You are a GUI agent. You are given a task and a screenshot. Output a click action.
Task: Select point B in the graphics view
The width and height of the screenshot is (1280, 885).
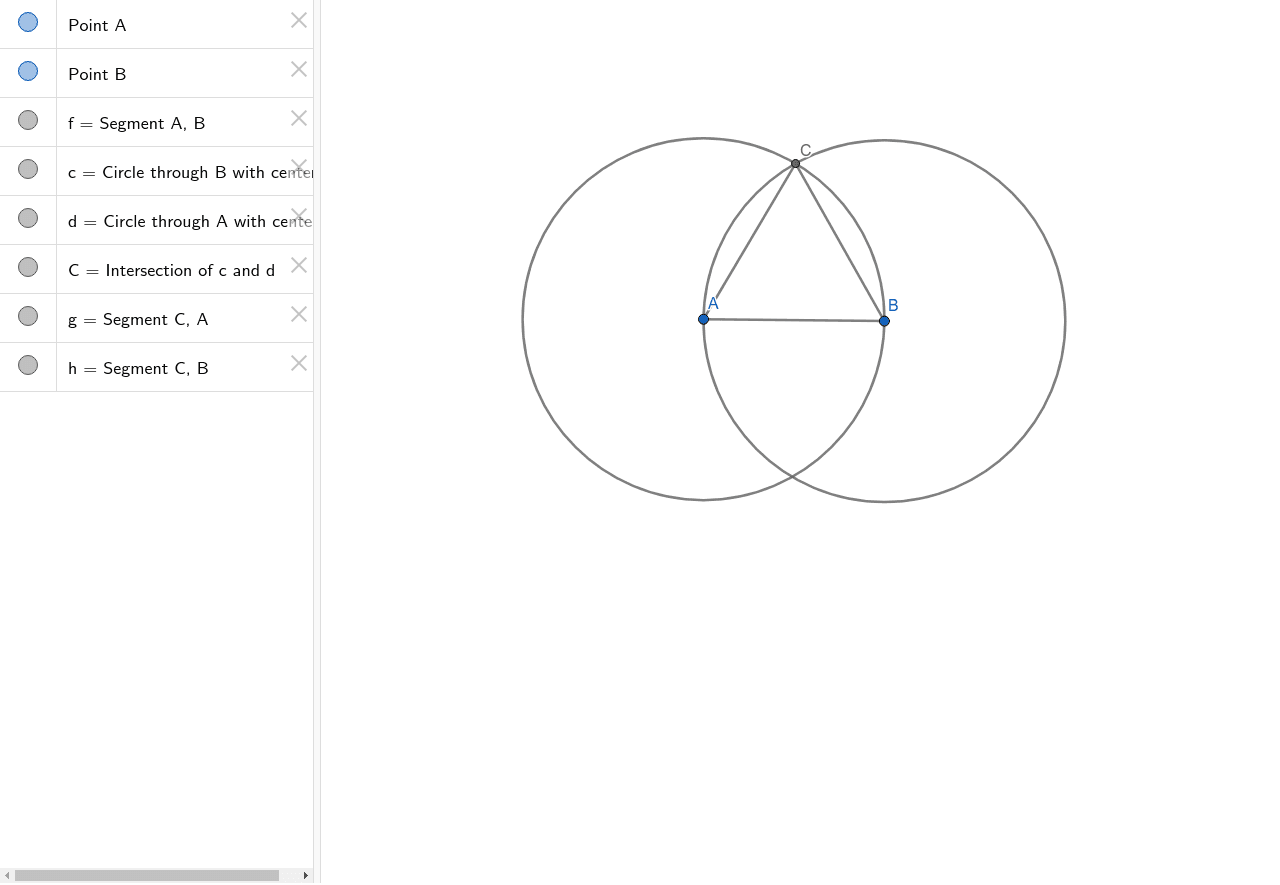[x=883, y=320]
